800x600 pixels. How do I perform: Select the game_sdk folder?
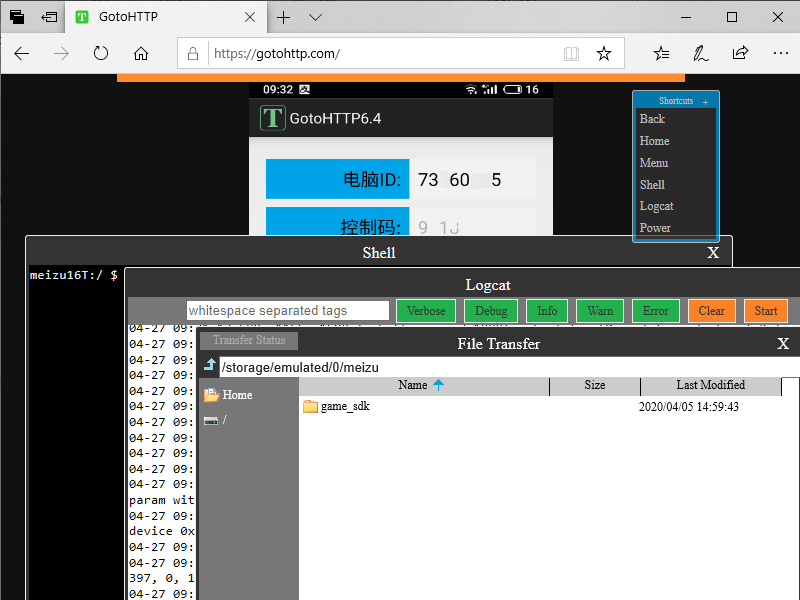click(337, 407)
